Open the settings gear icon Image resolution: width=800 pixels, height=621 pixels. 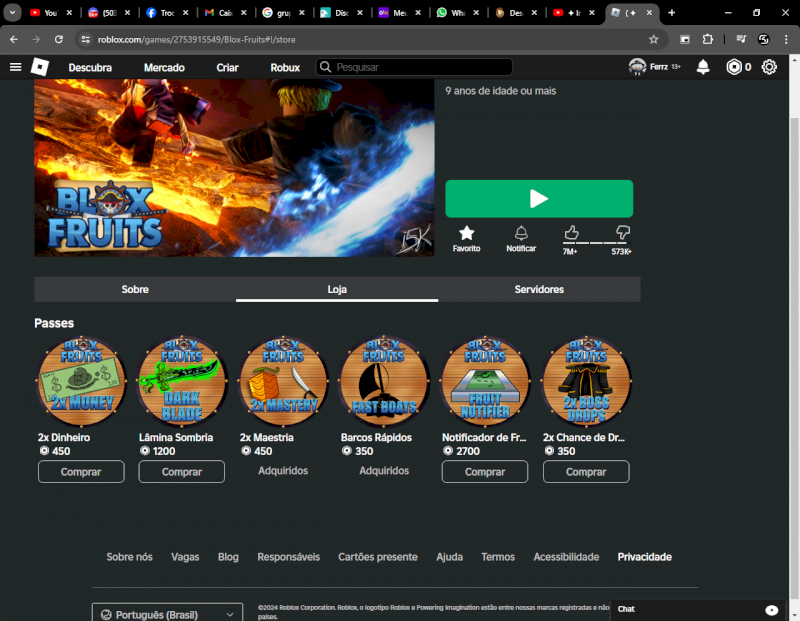pyautogui.click(x=769, y=67)
